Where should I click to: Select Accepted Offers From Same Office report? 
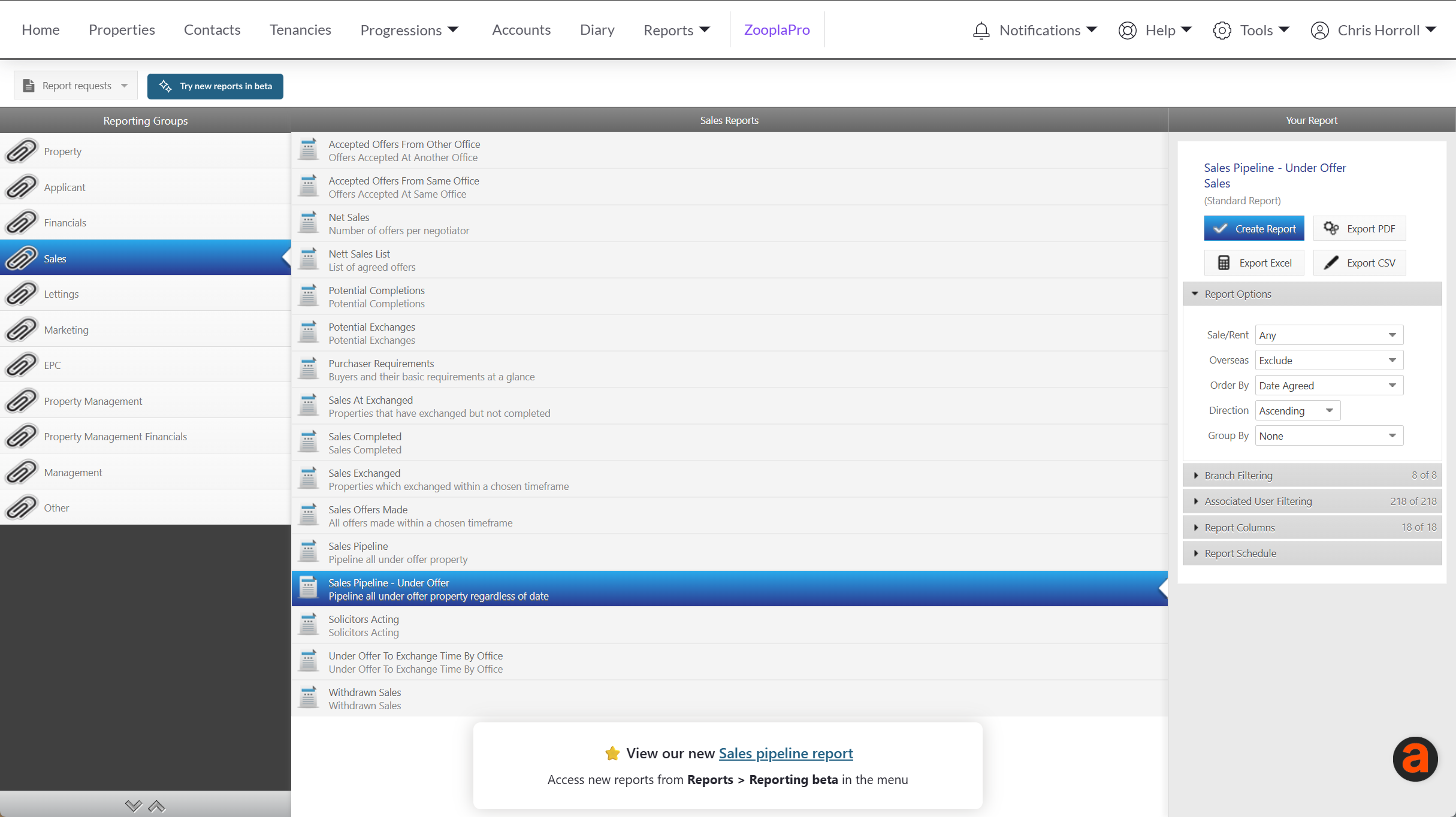tap(729, 186)
